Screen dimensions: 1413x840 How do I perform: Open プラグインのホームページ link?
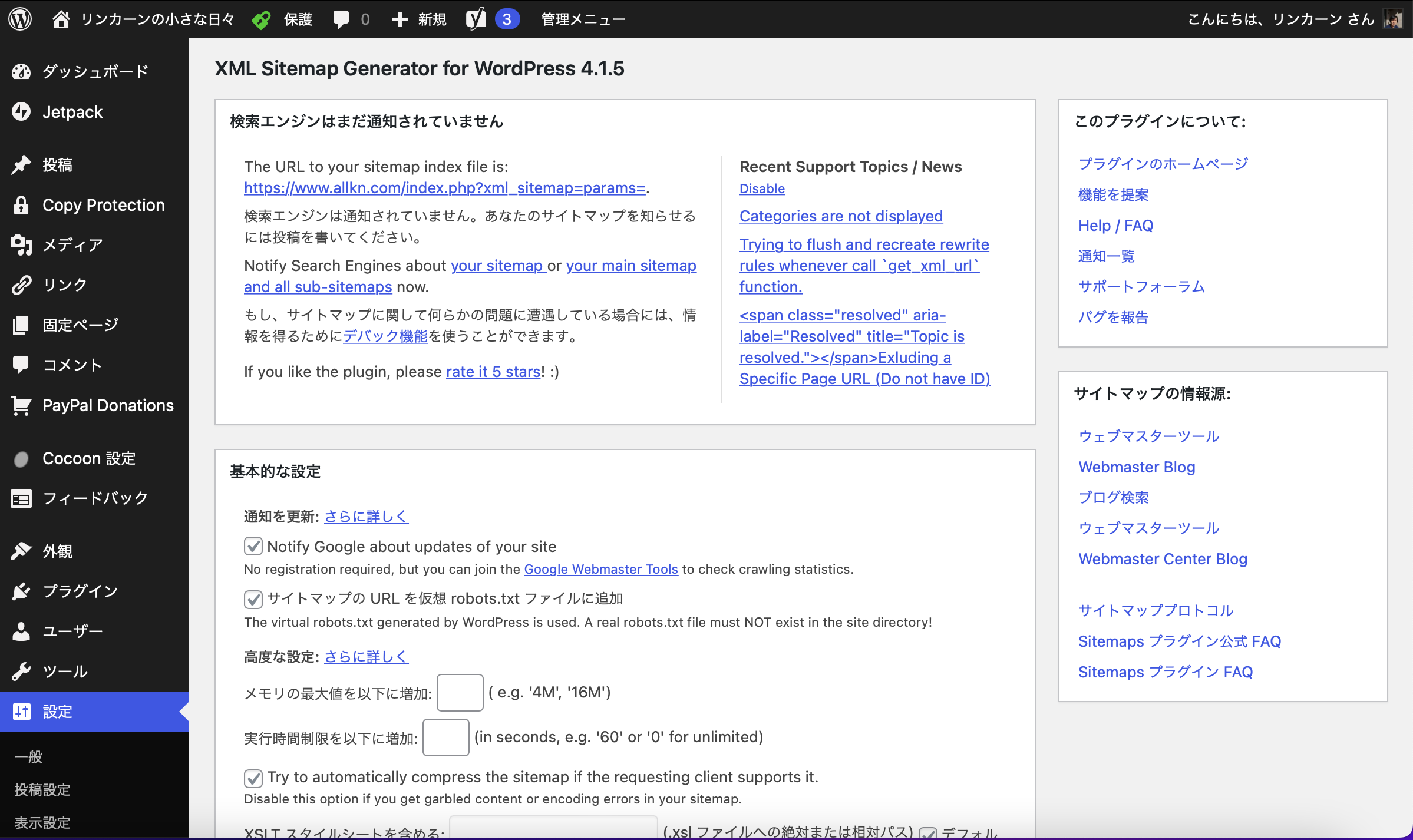click(x=1163, y=164)
